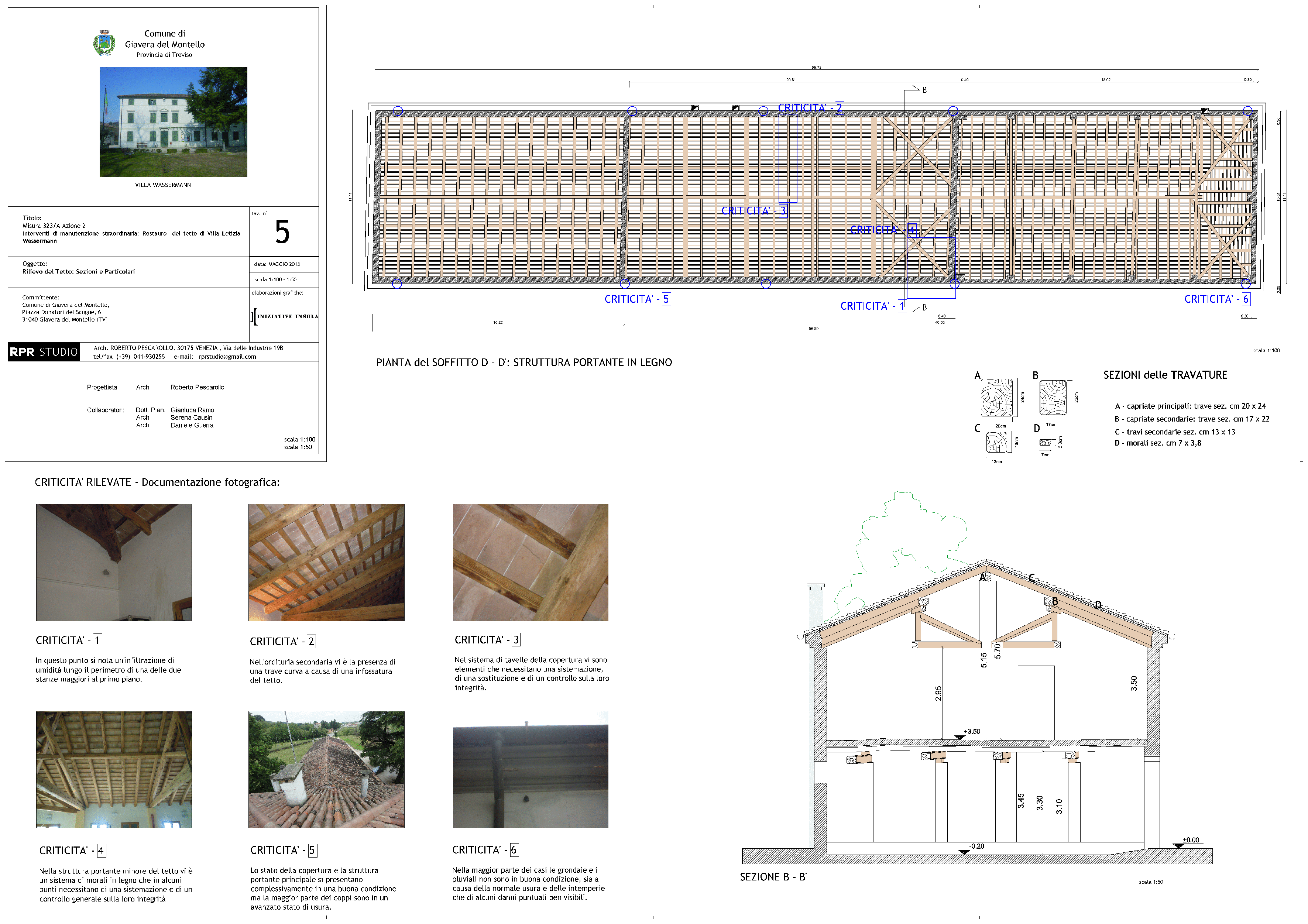Click the plan title 'PIANTA del SOFFITTO D - D''
This screenshot has height=924, width=1308.
524,362
